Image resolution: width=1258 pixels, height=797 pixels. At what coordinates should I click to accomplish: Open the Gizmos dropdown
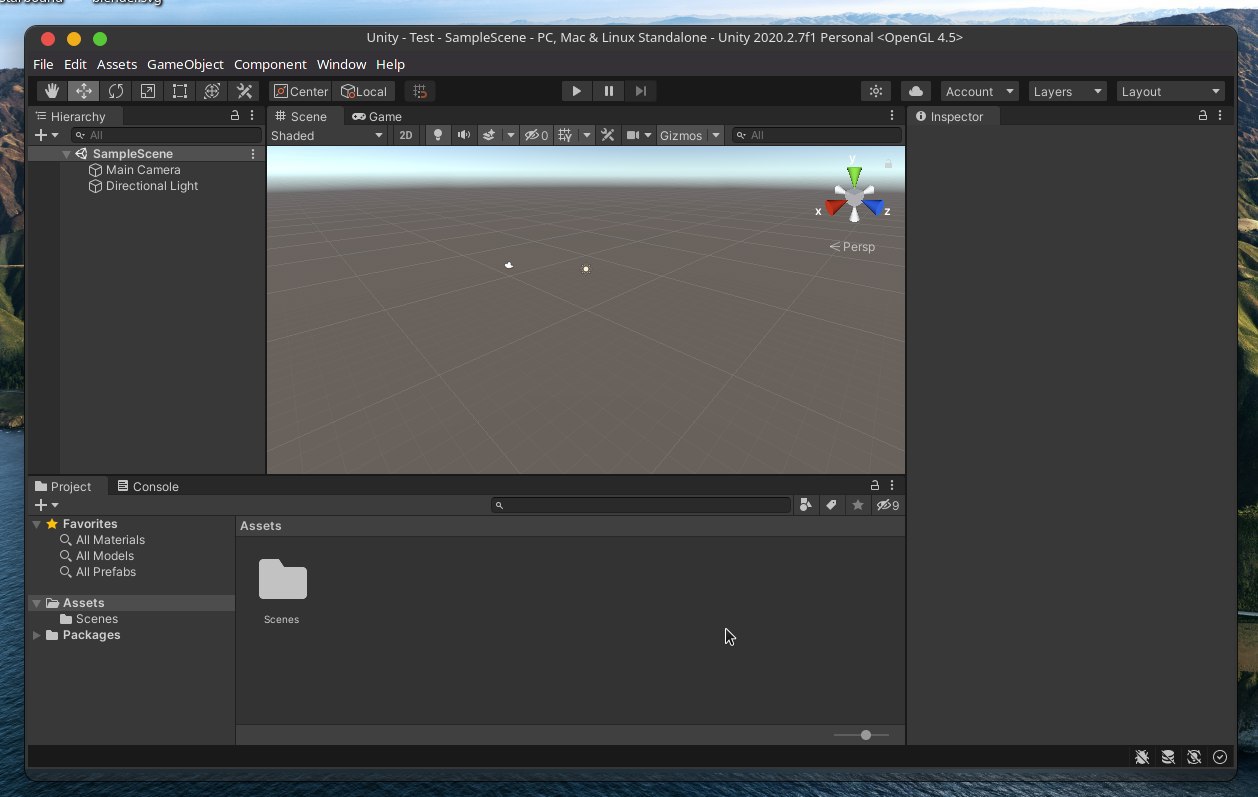pyautogui.click(x=689, y=135)
